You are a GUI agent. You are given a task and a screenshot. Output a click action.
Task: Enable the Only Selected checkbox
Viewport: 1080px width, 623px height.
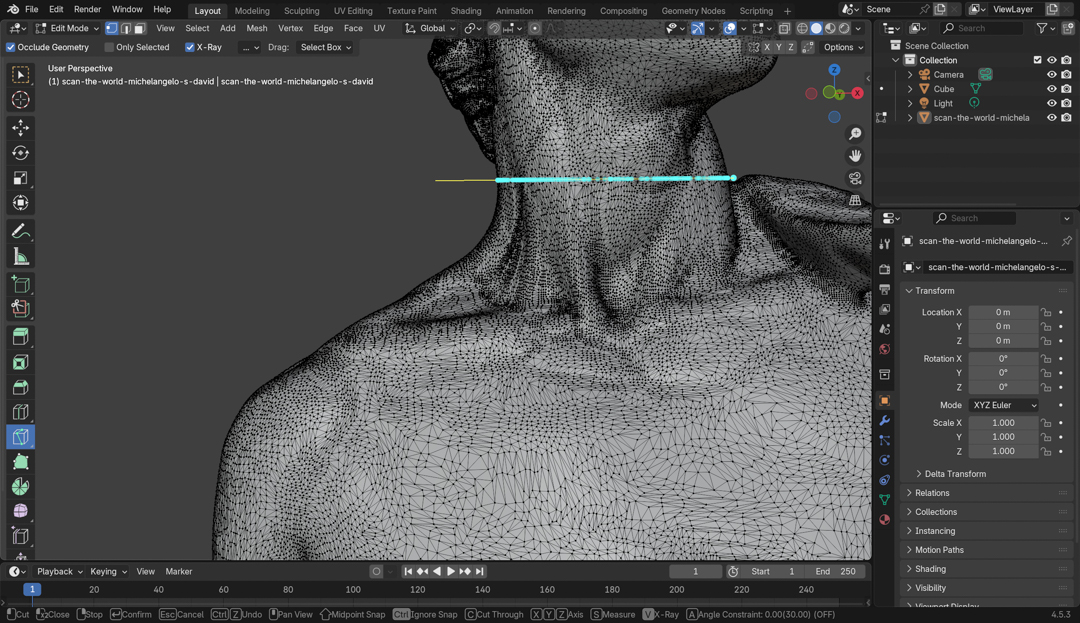pyautogui.click(x=110, y=47)
